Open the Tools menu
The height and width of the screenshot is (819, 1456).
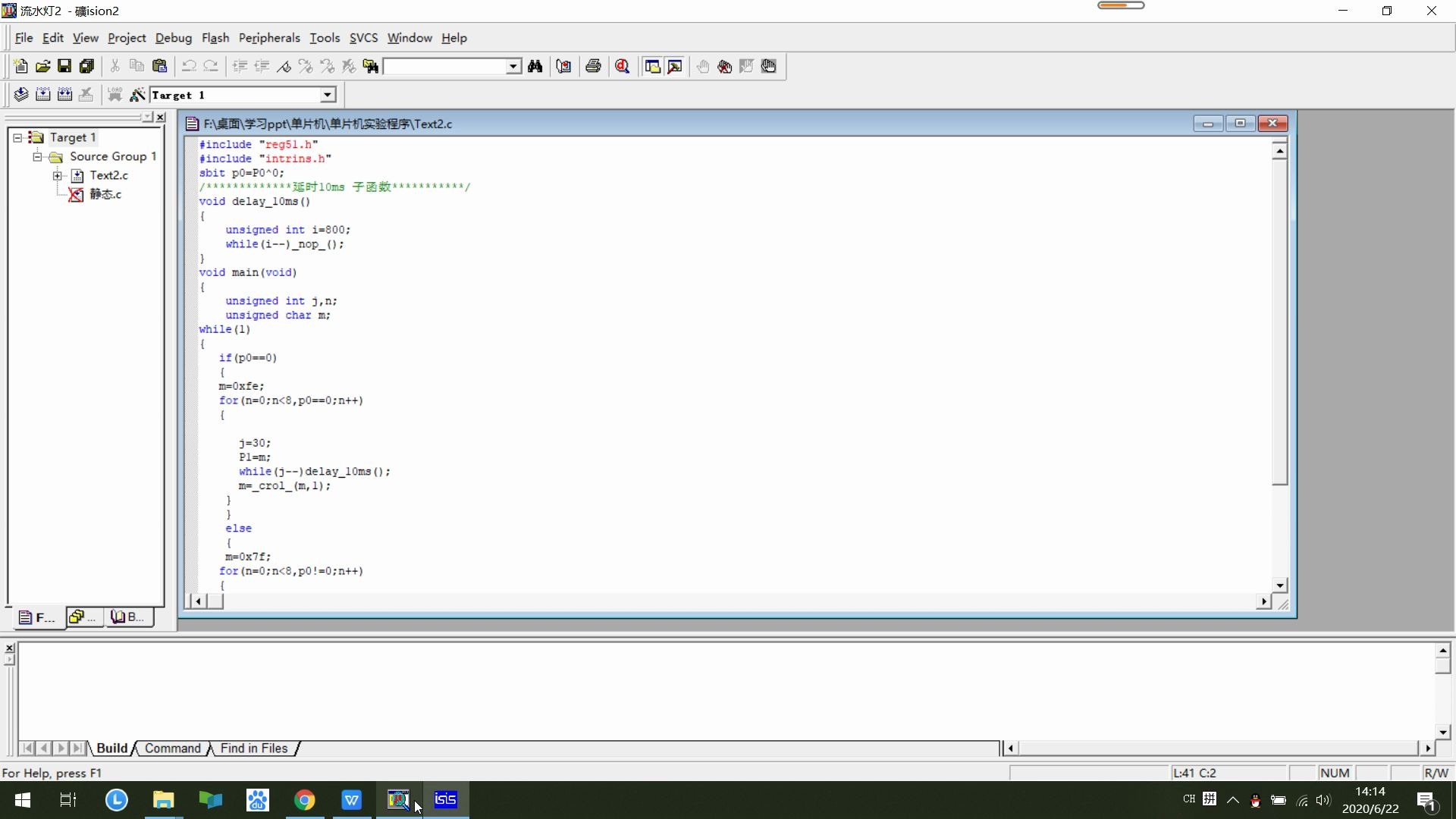(x=325, y=38)
